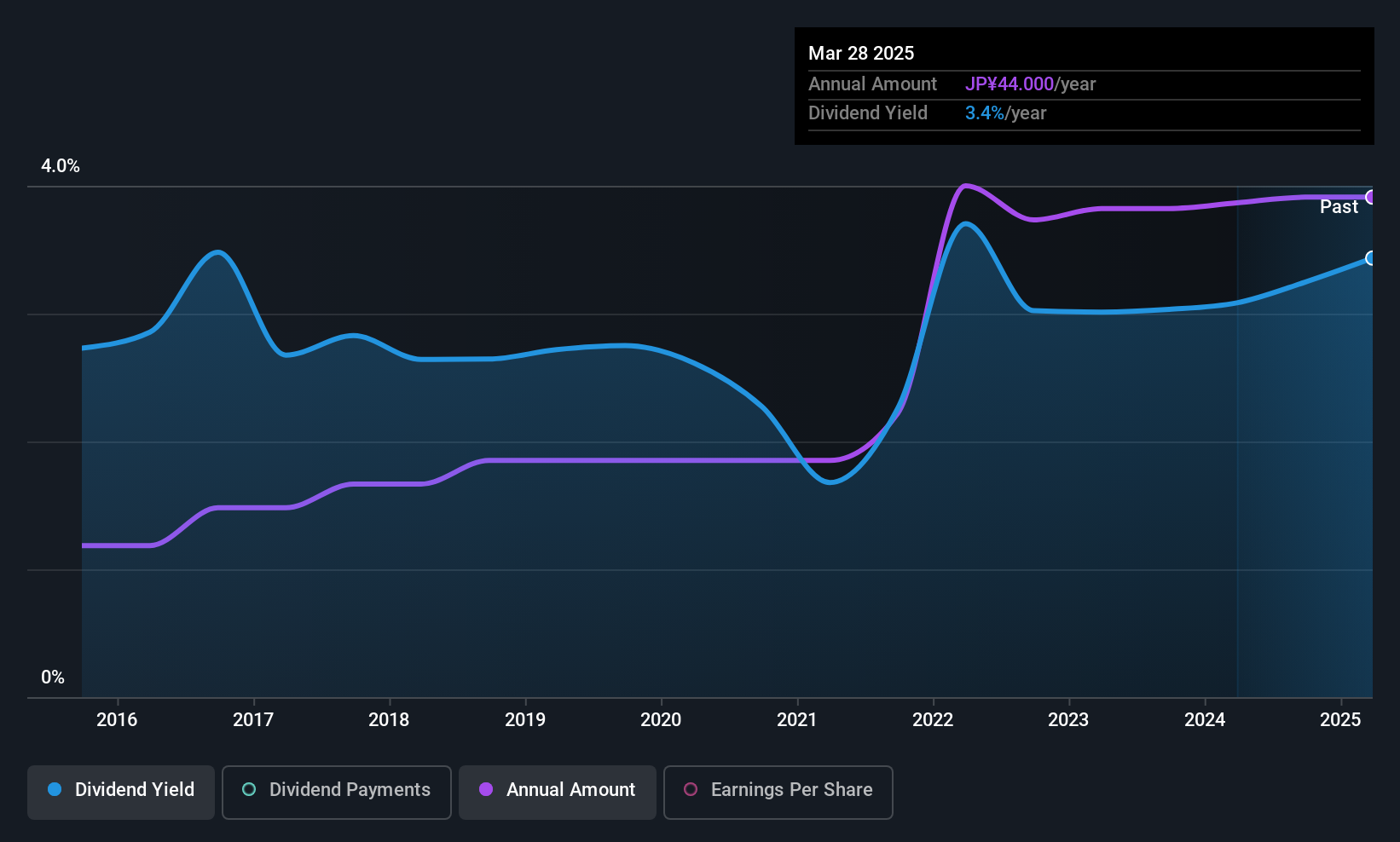Click the 2025 x-axis label
This screenshot has width=1400, height=842.
[x=1340, y=720]
